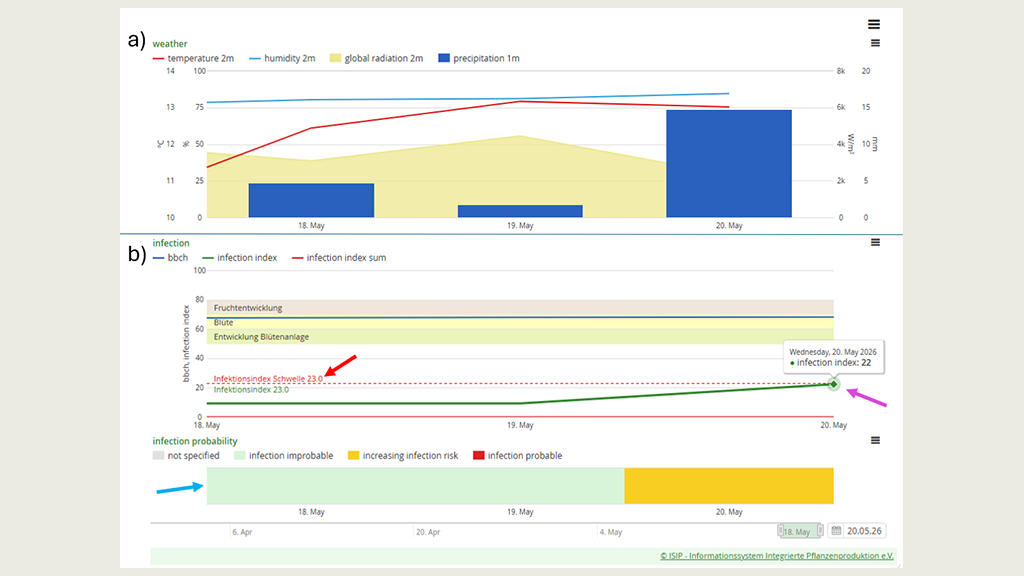Screen dimensions: 1024x576
Task: Click the 'Fruchtentwicklung' band label
Action: tap(248, 308)
